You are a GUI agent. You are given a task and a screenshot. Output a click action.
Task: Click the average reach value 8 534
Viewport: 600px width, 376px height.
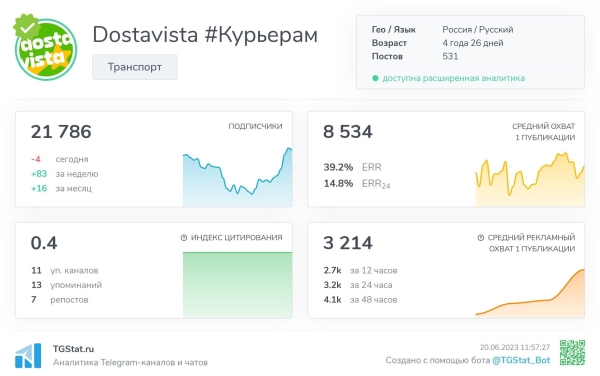(x=348, y=132)
